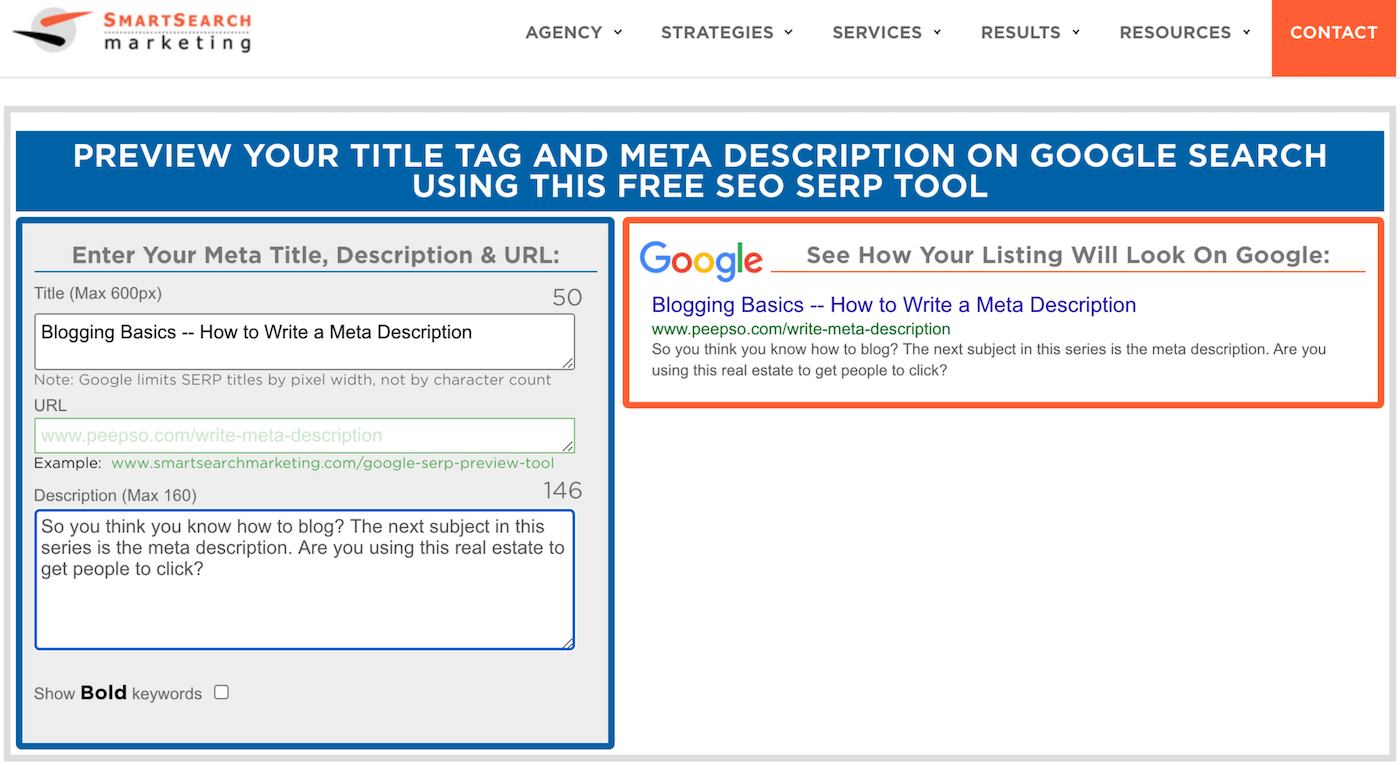Click the URL input field
The image size is (1400, 765).
coord(305,435)
